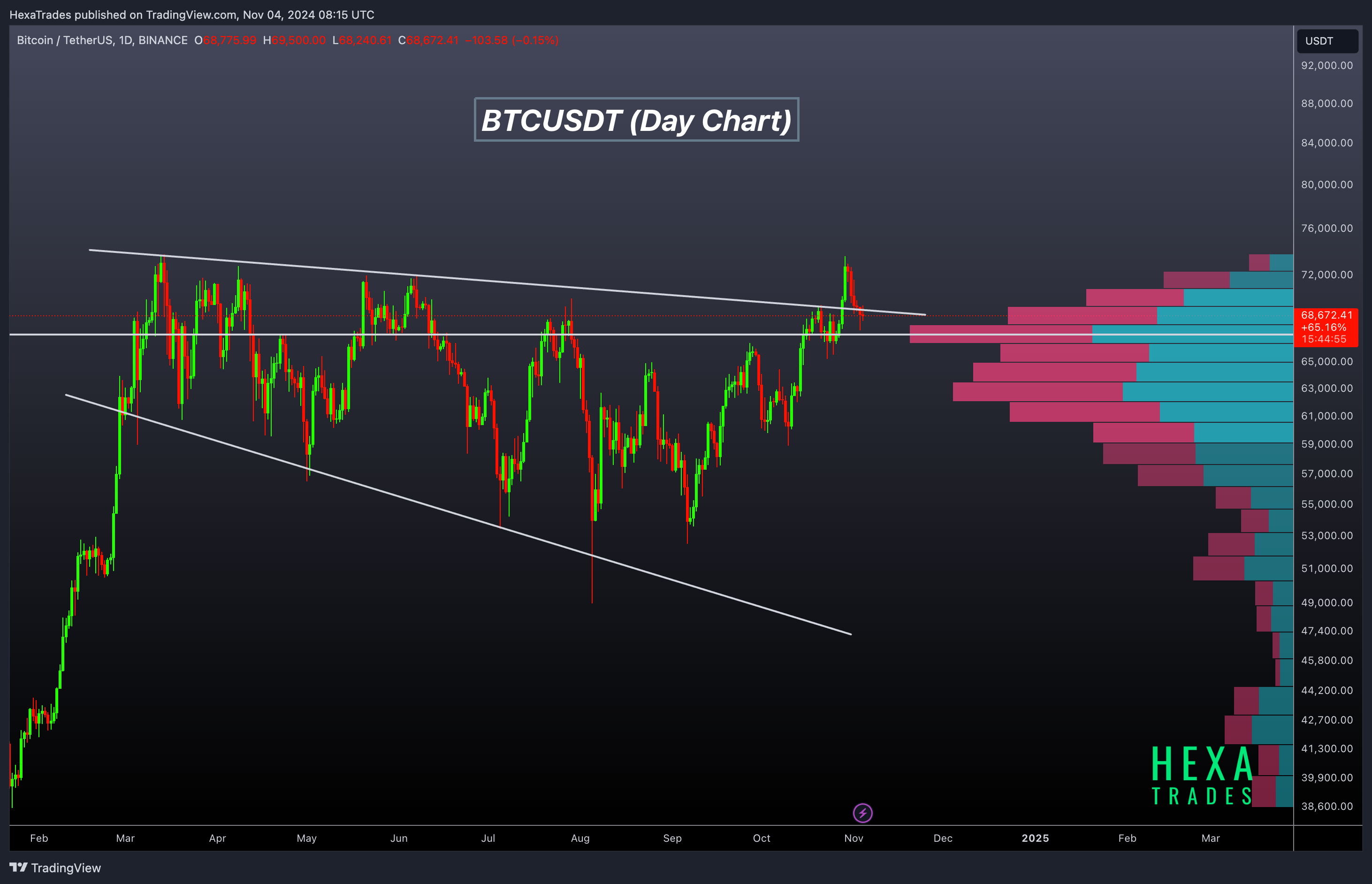The height and width of the screenshot is (884, 1372).
Task: Click the 44,200.00 price axis label
Action: (1326, 690)
